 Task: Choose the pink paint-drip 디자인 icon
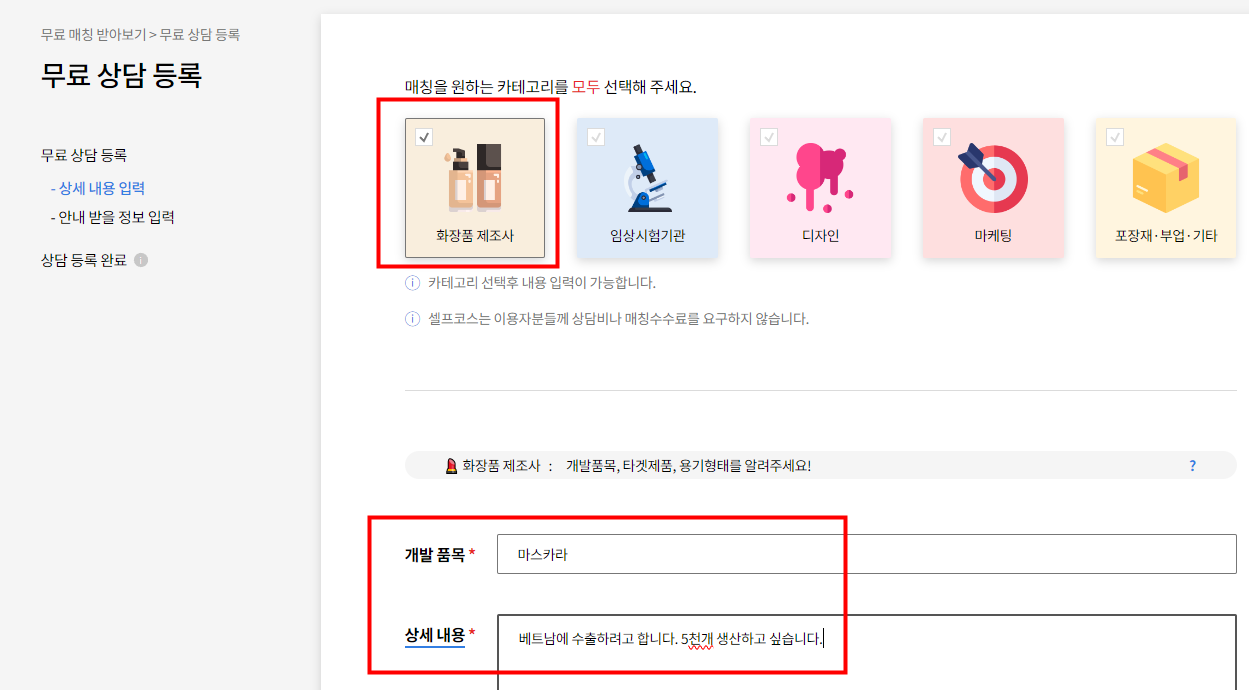(819, 177)
